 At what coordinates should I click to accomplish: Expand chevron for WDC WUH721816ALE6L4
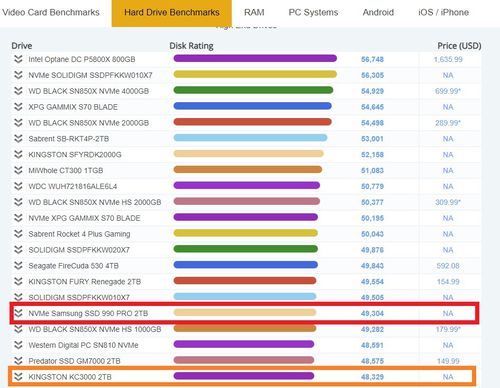(x=18, y=186)
